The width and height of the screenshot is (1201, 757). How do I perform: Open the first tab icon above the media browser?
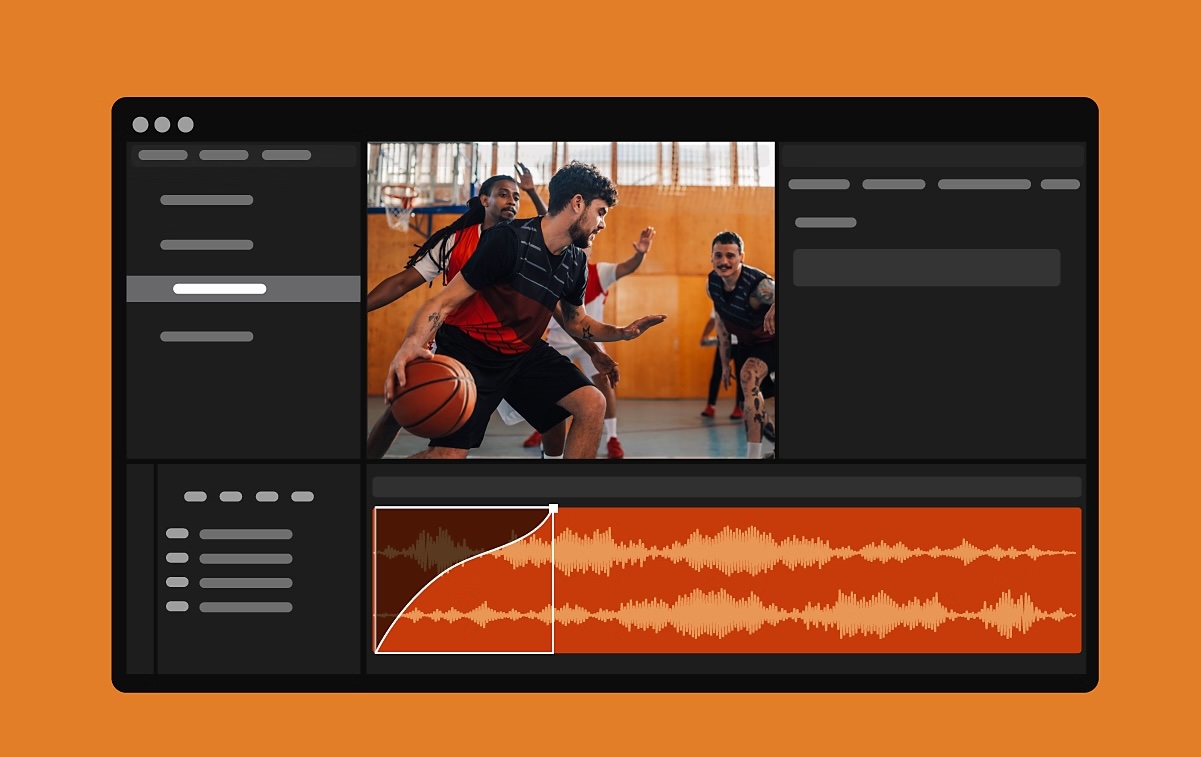pos(164,155)
